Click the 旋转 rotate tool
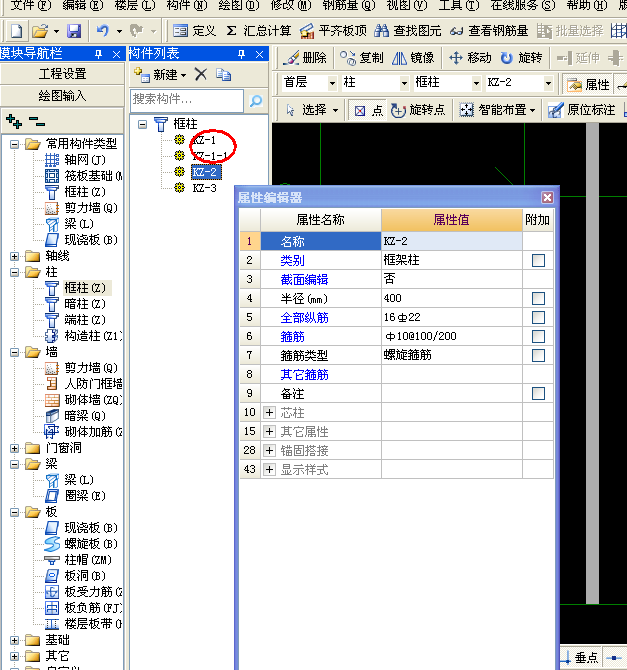 521,58
